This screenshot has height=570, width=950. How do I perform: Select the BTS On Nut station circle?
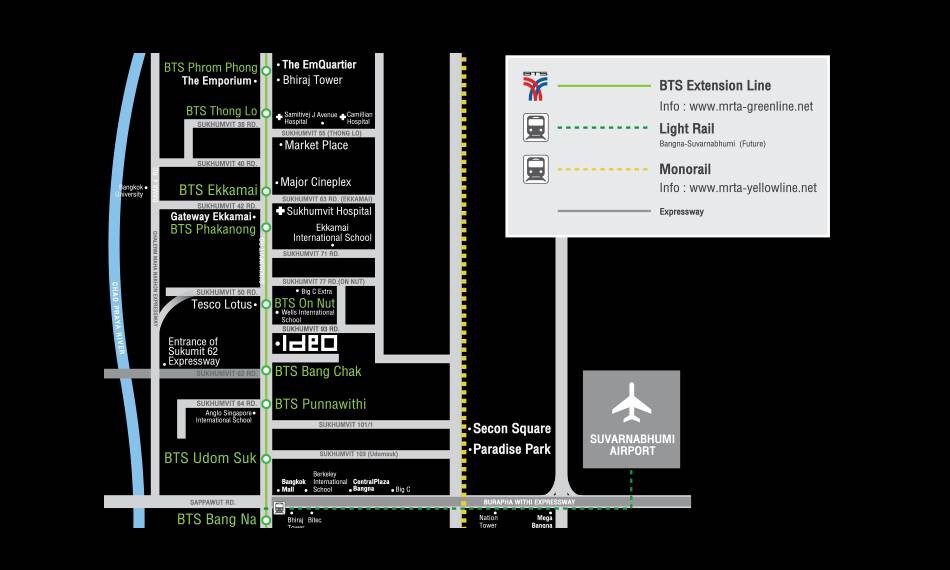pyautogui.click(x=265, y=304)
